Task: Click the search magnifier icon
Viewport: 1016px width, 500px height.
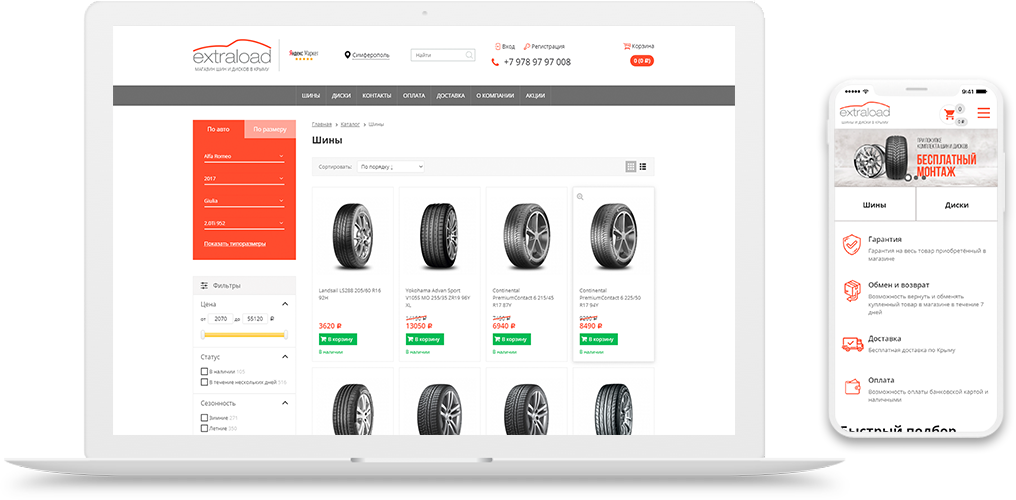Action: point(469,55)
